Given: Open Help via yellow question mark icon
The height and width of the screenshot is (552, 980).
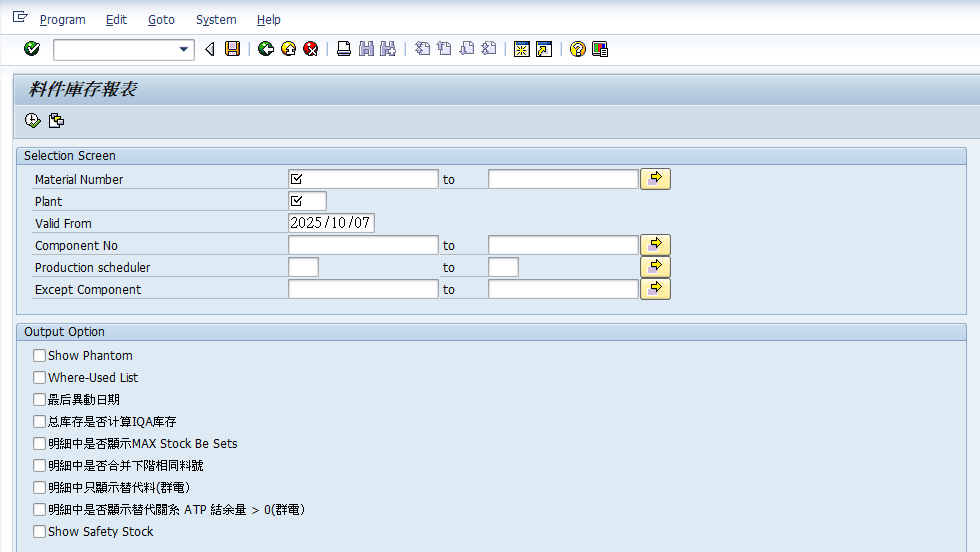Looking at the screenshot, I should [577, 49].
